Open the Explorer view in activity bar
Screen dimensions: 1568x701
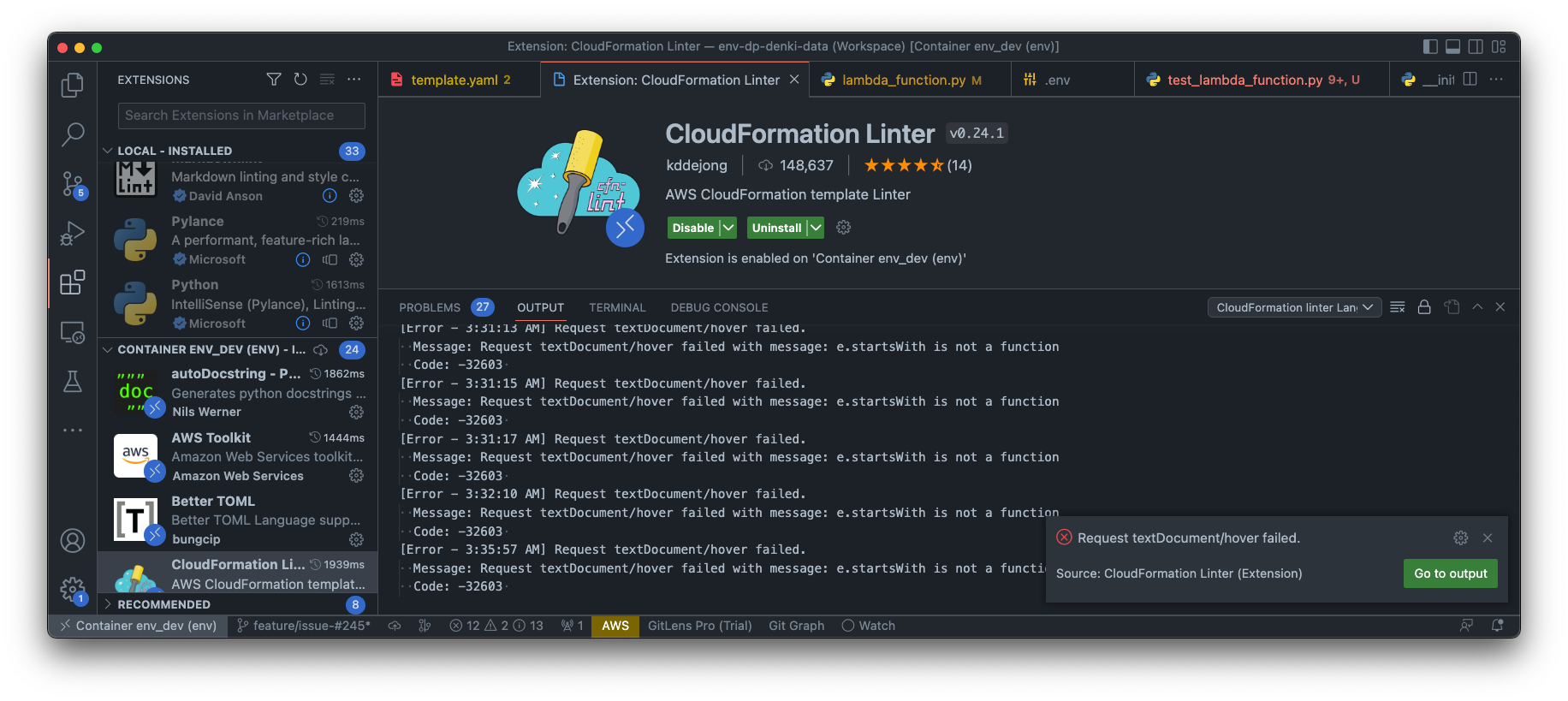coord(73,85)
